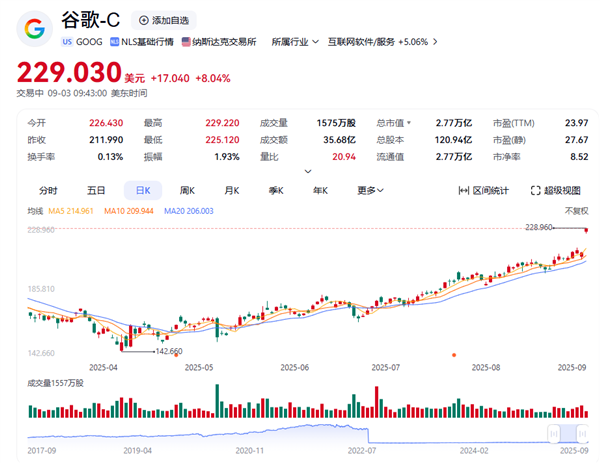Expand the 所属行业 industry dropdown
The width and height of the screenshot is (600, 463).
click(x=315, y=42)
